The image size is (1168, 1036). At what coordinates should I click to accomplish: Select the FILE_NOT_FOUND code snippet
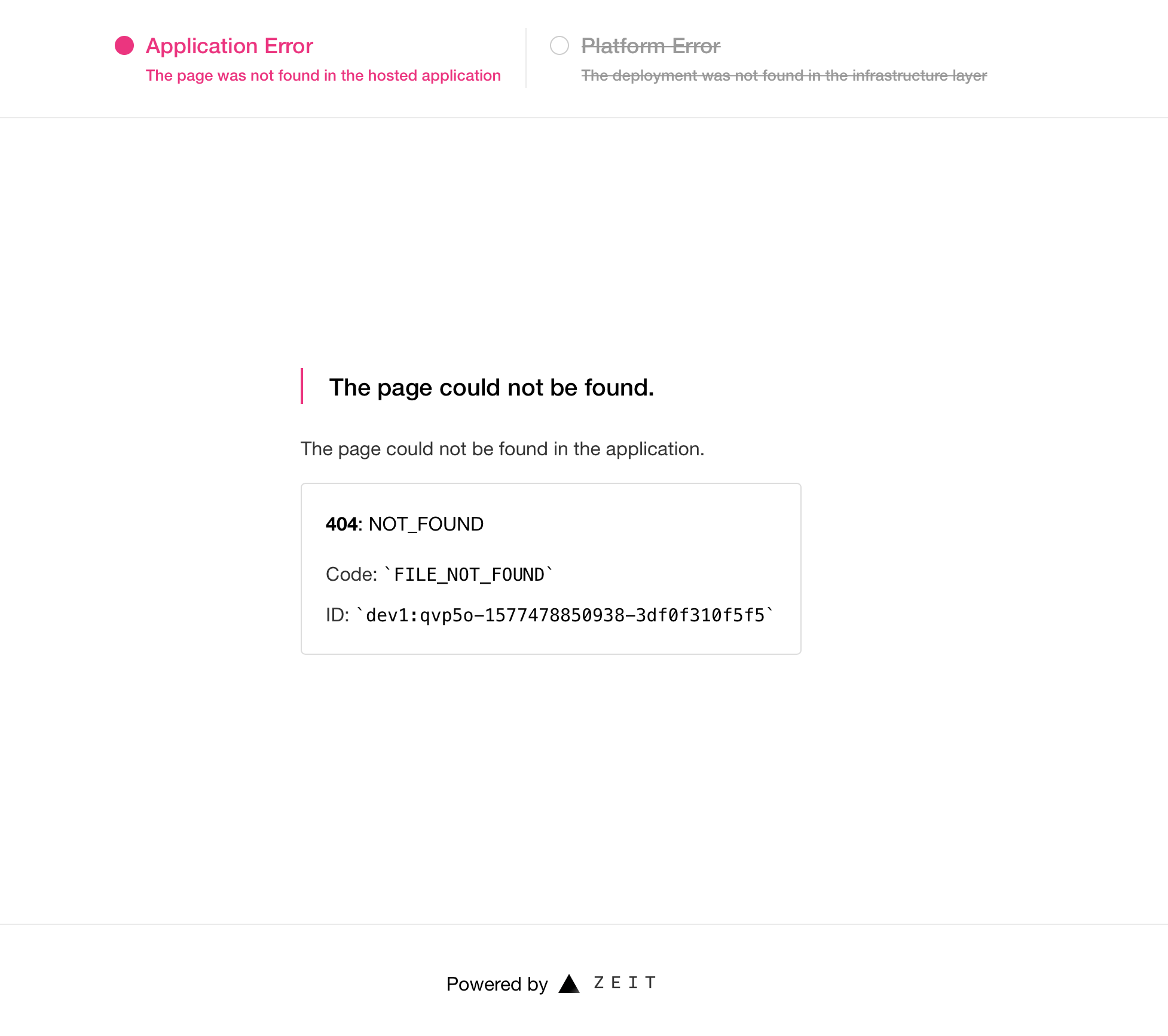[x=469, y=574]
